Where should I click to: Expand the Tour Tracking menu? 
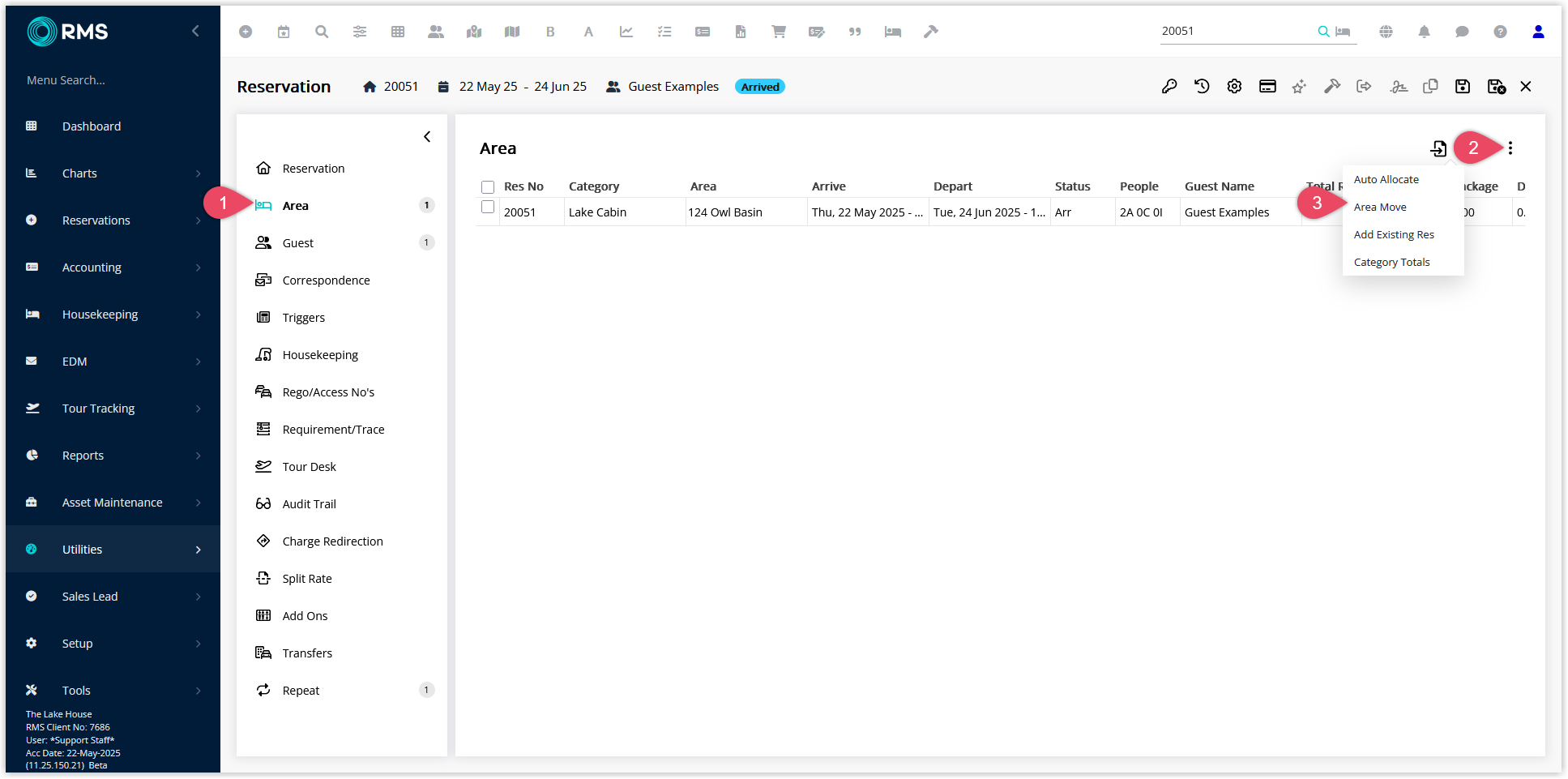coord(113,409)
